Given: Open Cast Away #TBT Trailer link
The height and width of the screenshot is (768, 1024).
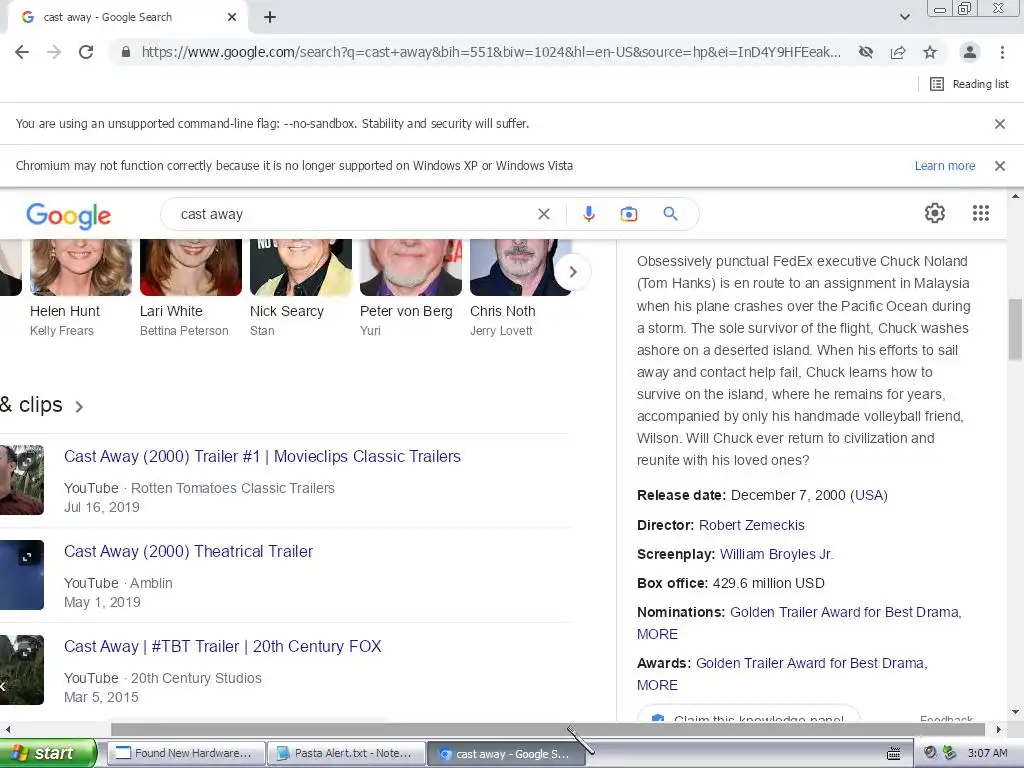Looking at the screenshot, I should [x=222, y=647].
